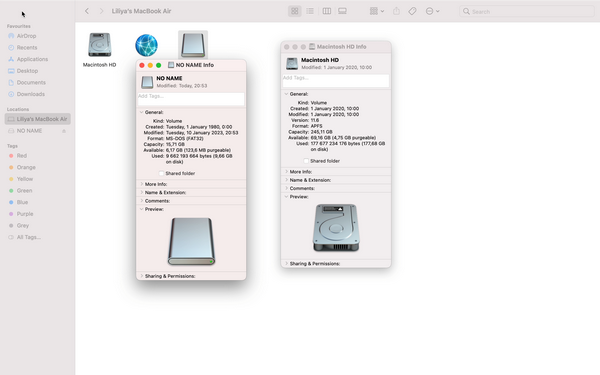Viewport: 600px width, 375px height.
Task: Expand Name & Extension in Macintosh HD Info
Action: coord(286,180)
